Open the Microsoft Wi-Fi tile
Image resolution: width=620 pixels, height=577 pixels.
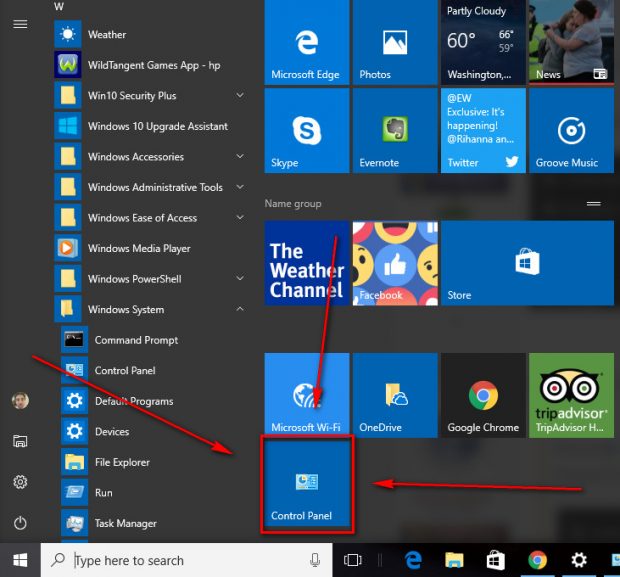click(x=307, y=395)
